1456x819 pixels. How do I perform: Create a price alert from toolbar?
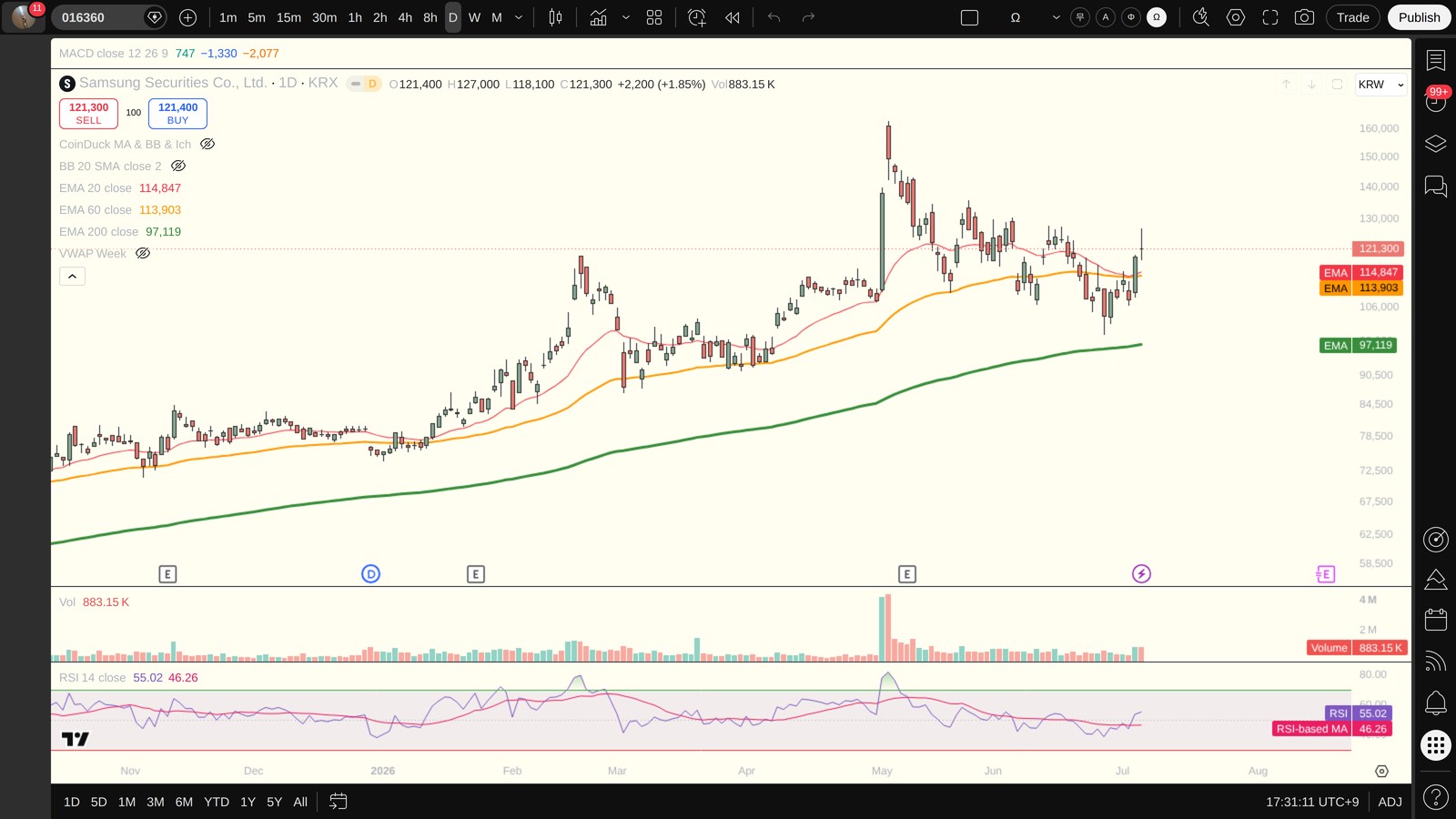[697, 17]
